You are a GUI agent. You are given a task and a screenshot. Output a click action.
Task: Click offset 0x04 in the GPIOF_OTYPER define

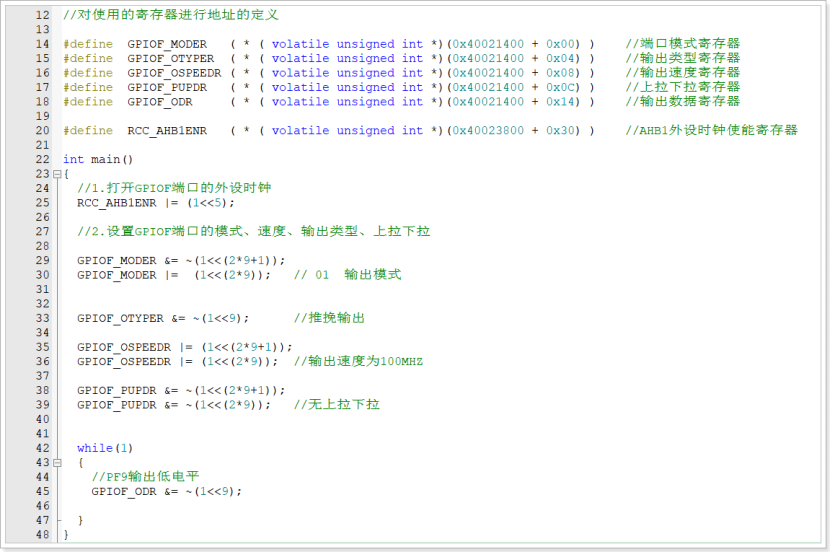coord(560,58)
